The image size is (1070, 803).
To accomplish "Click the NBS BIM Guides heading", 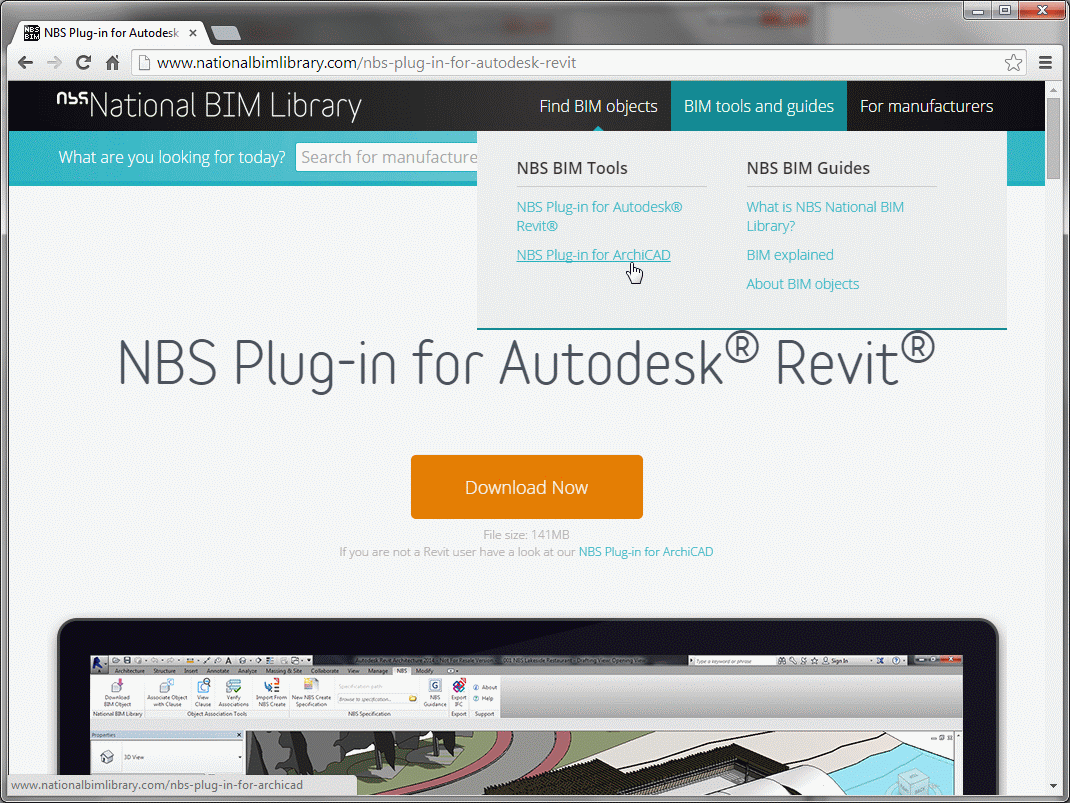I will pyautogui.click(x=808, y=169).
